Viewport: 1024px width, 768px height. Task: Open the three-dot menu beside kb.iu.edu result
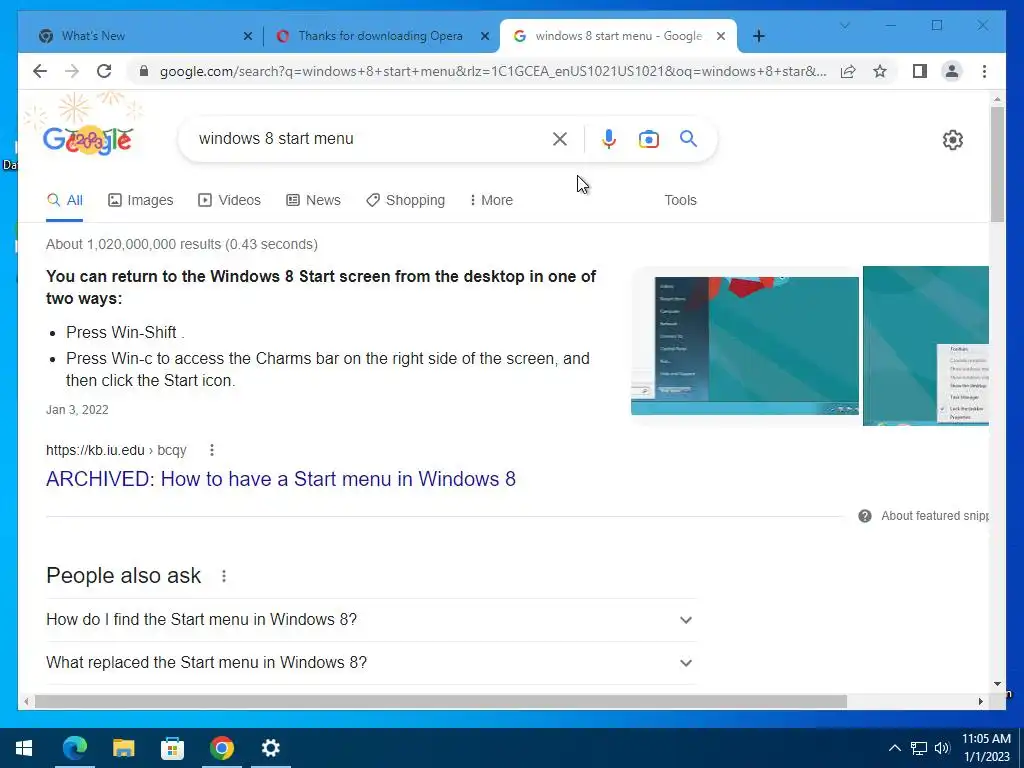(x=212, y=450)
